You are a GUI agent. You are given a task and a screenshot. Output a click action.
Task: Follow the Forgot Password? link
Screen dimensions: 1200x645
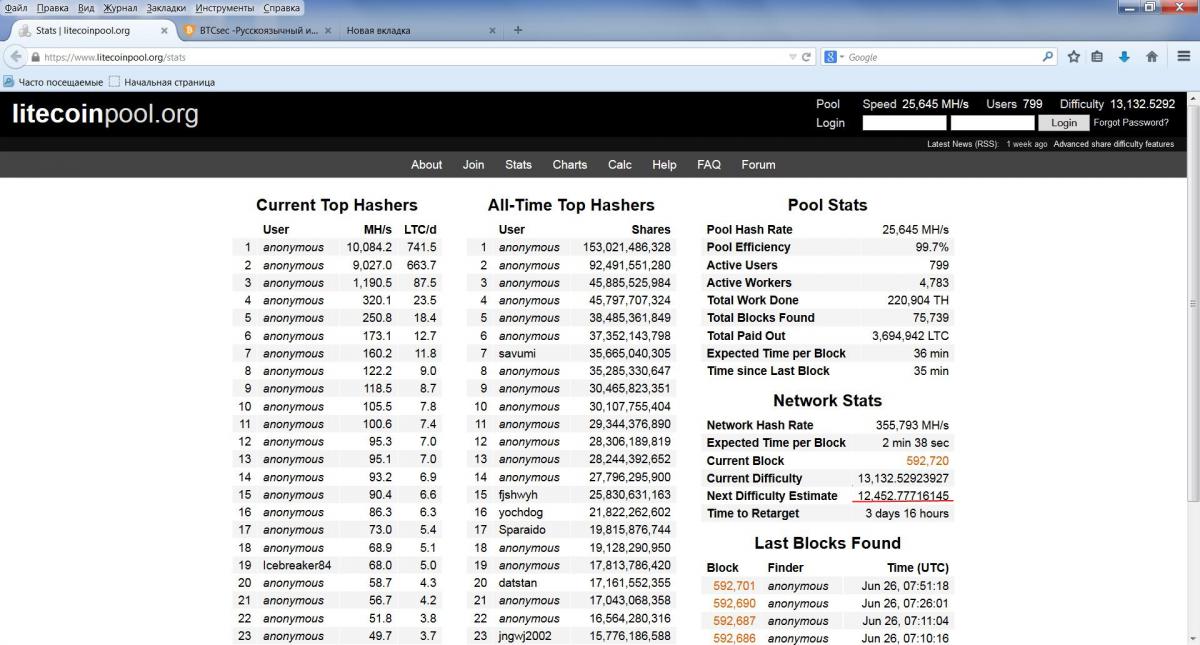(1131, 123)
